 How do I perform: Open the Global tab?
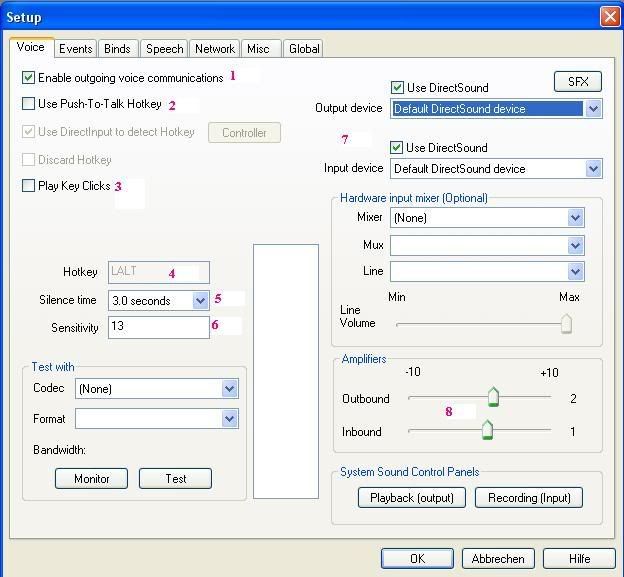click(304, 49)
